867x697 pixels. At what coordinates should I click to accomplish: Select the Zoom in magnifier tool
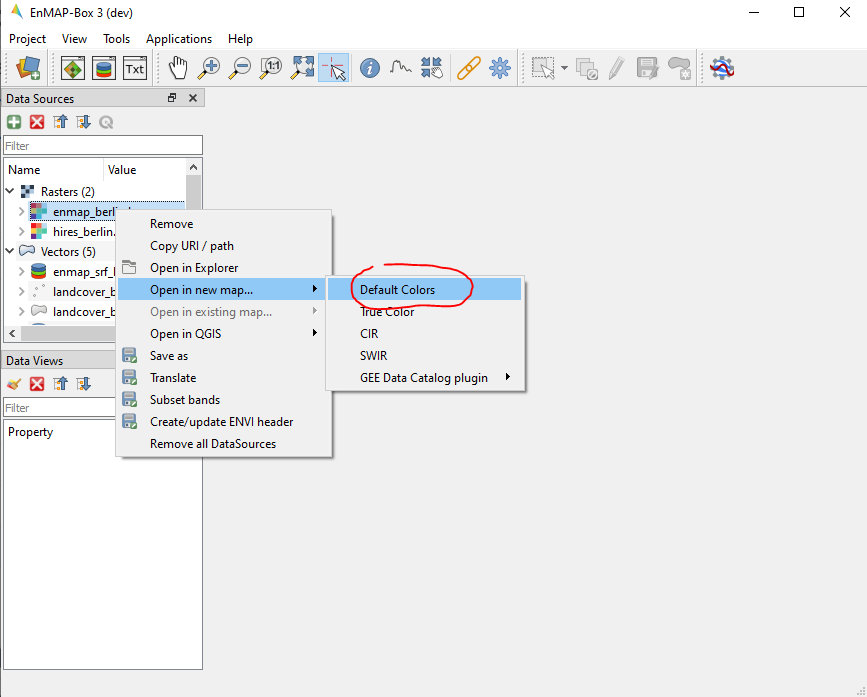(209, 68)
